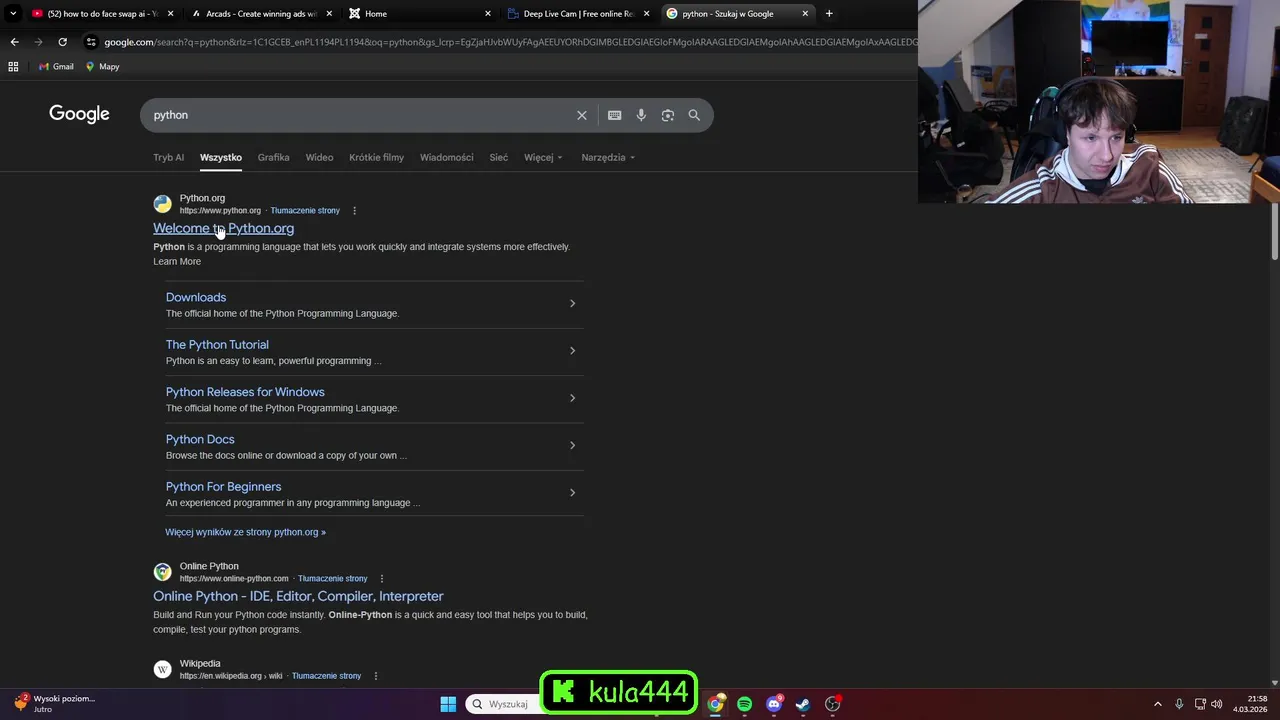This screenshot has width=1280, height=720.
Task: Open The Python Tutorial sitelink
Action: 217,344
